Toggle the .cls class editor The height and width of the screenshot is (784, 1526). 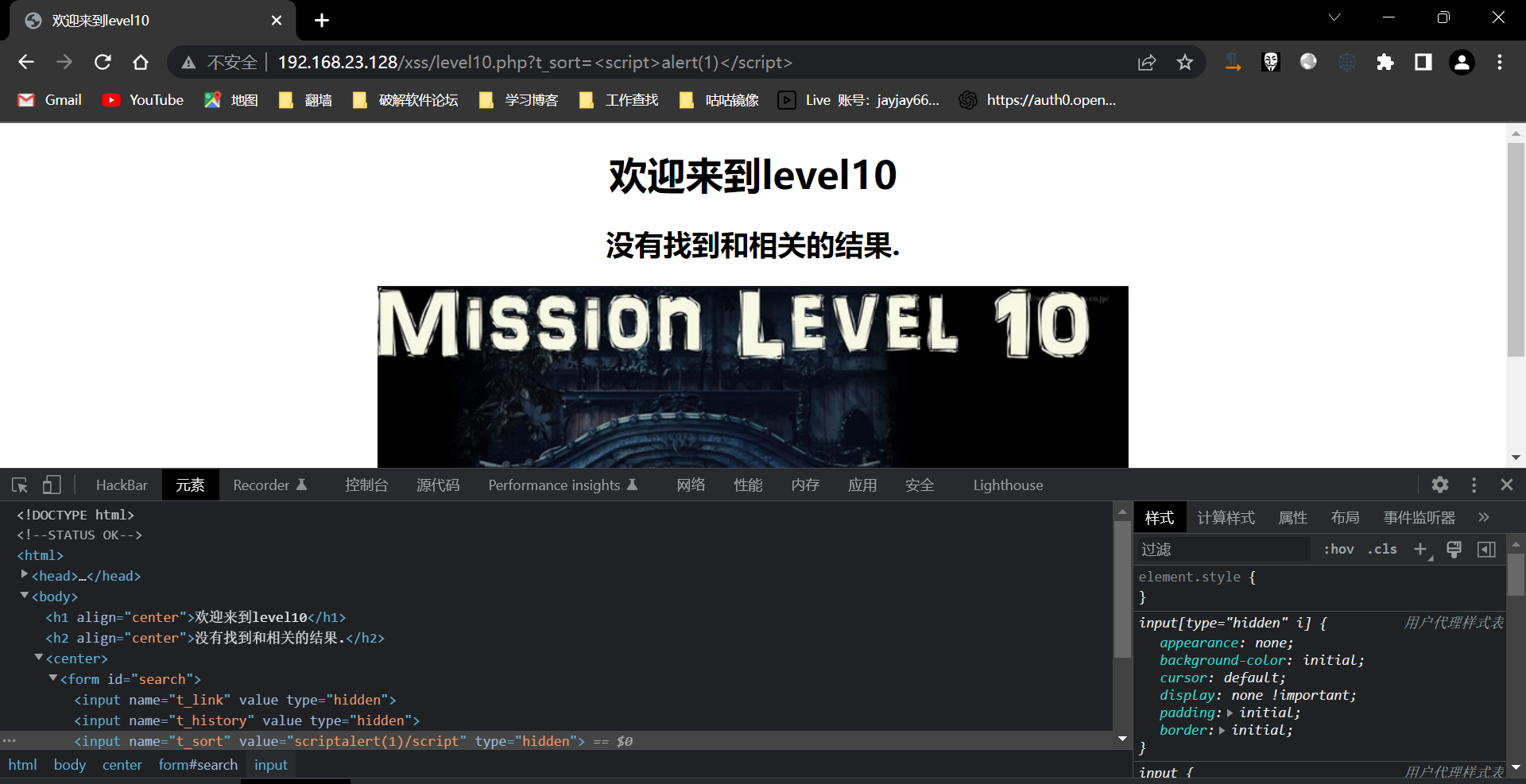(x=1382, y=549)
